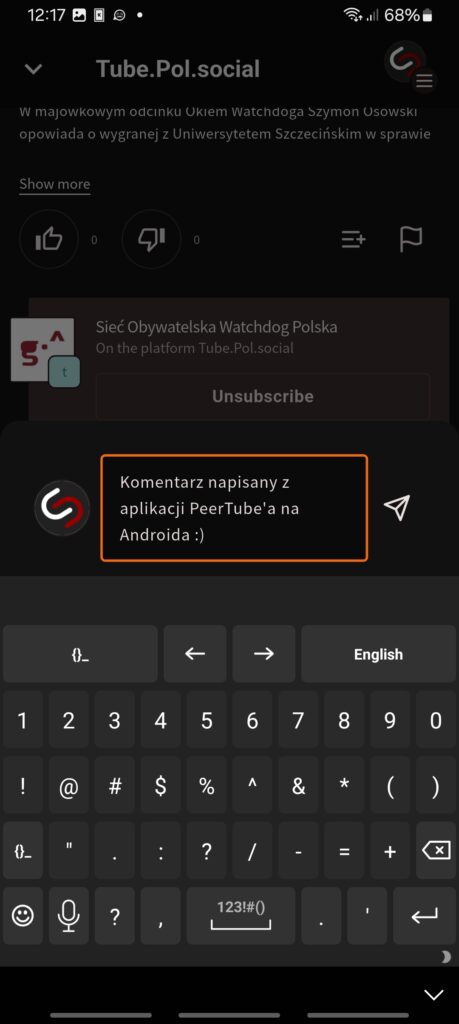
Task: Expand the description with Show more
Action: 55,184
